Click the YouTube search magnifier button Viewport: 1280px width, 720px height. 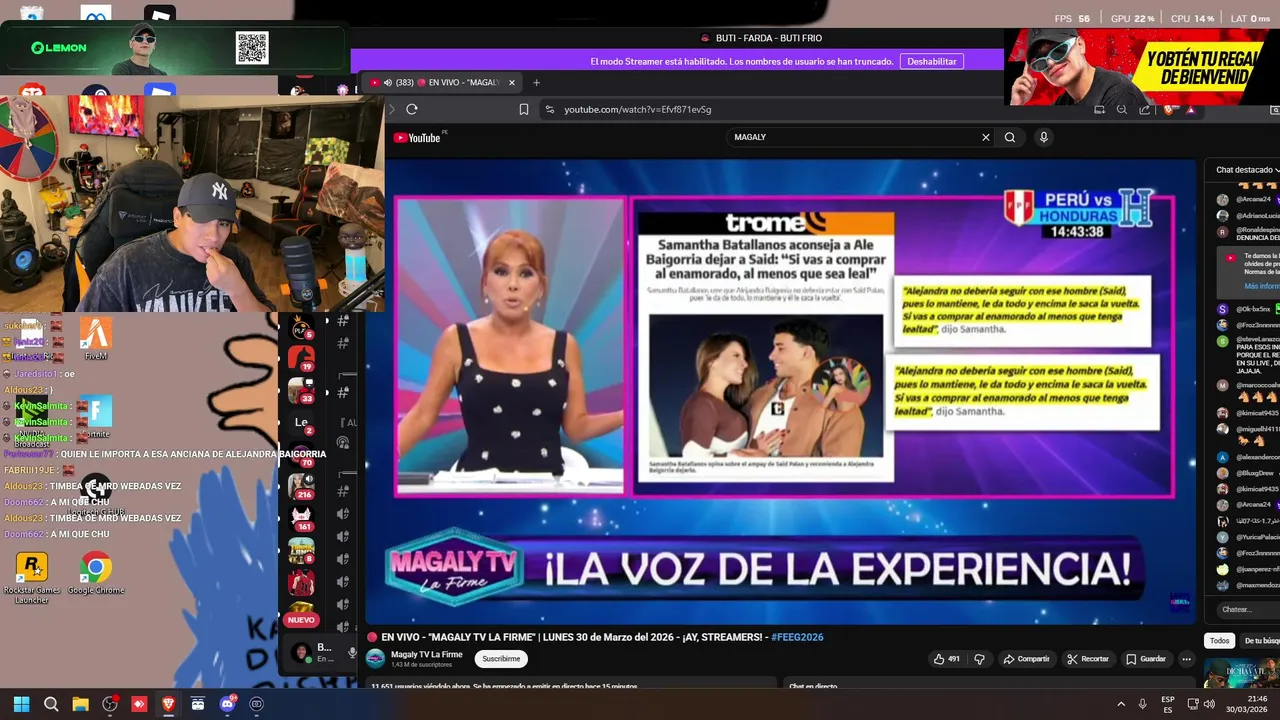tap(1010, 137)
